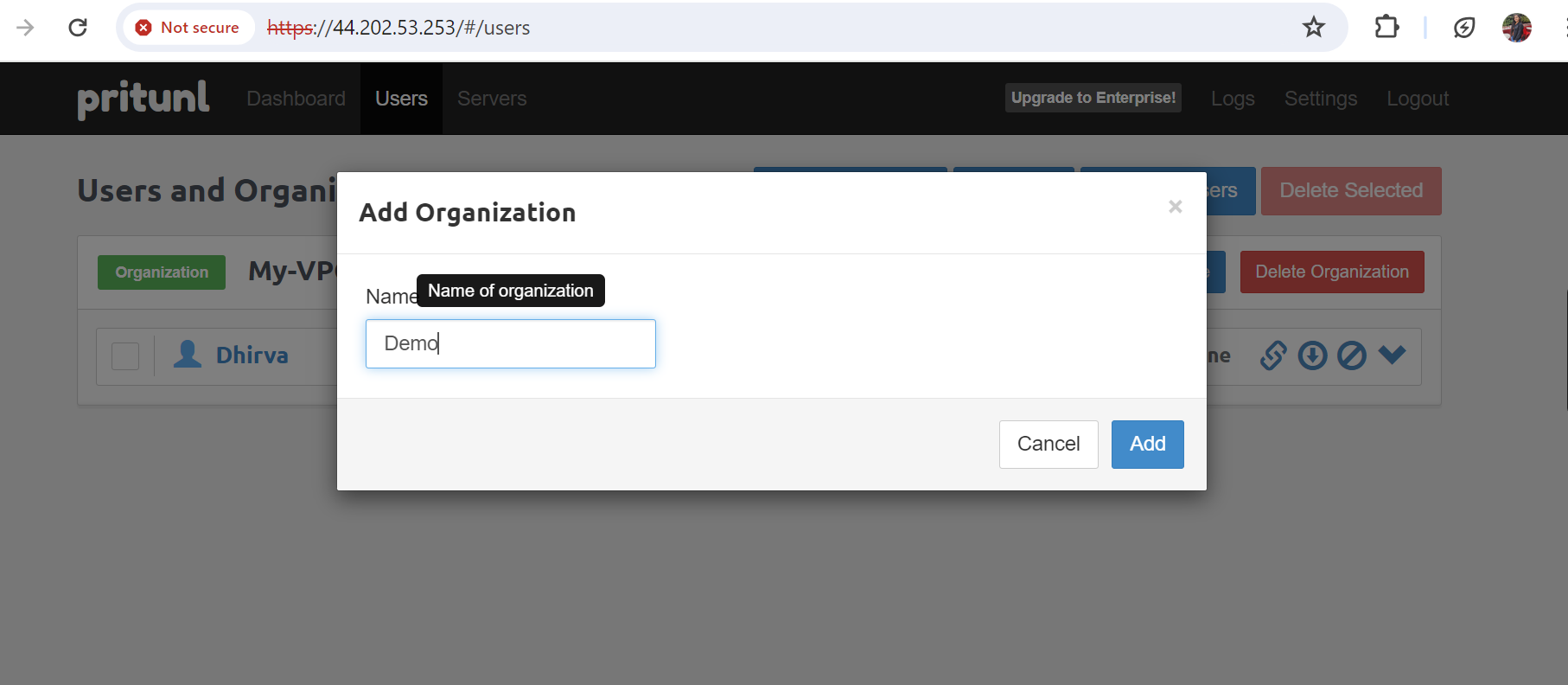Open the browser extensions puzzle icon

pyautogui.click(x=1386, y=28)
